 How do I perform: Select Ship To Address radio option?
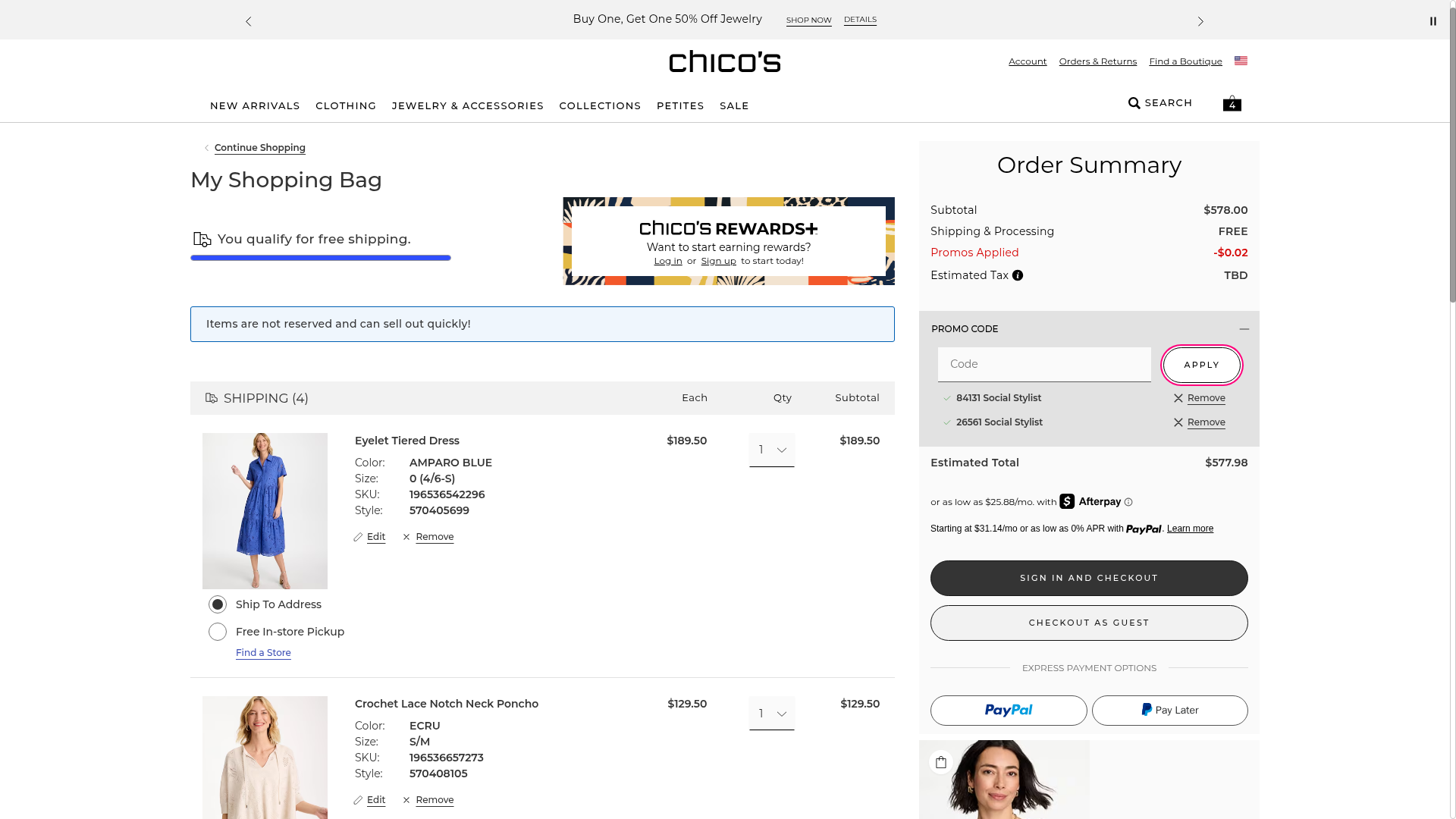pyautogui.click(x=218, y=604)
